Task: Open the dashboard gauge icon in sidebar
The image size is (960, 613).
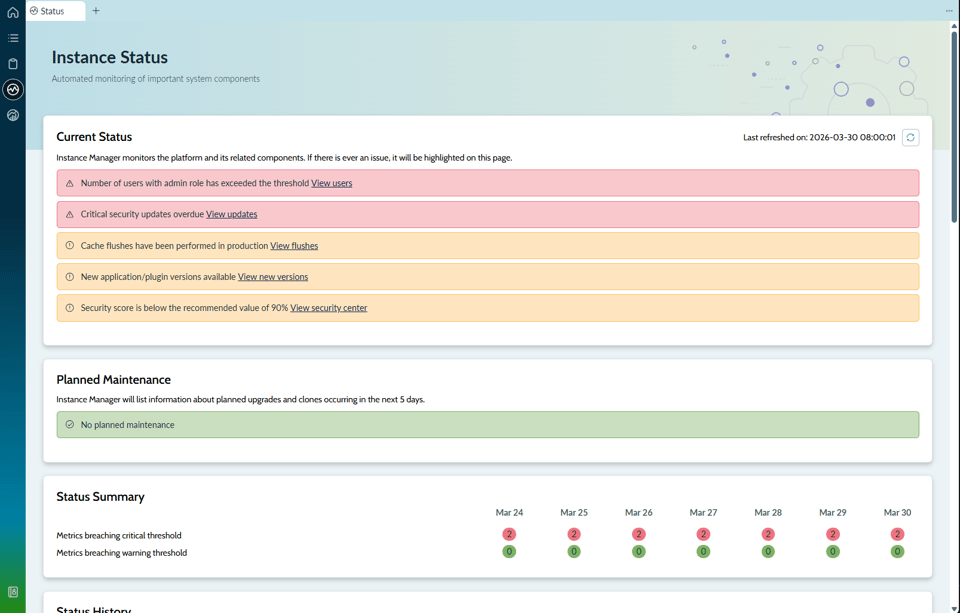Action: tap(13, 115)
